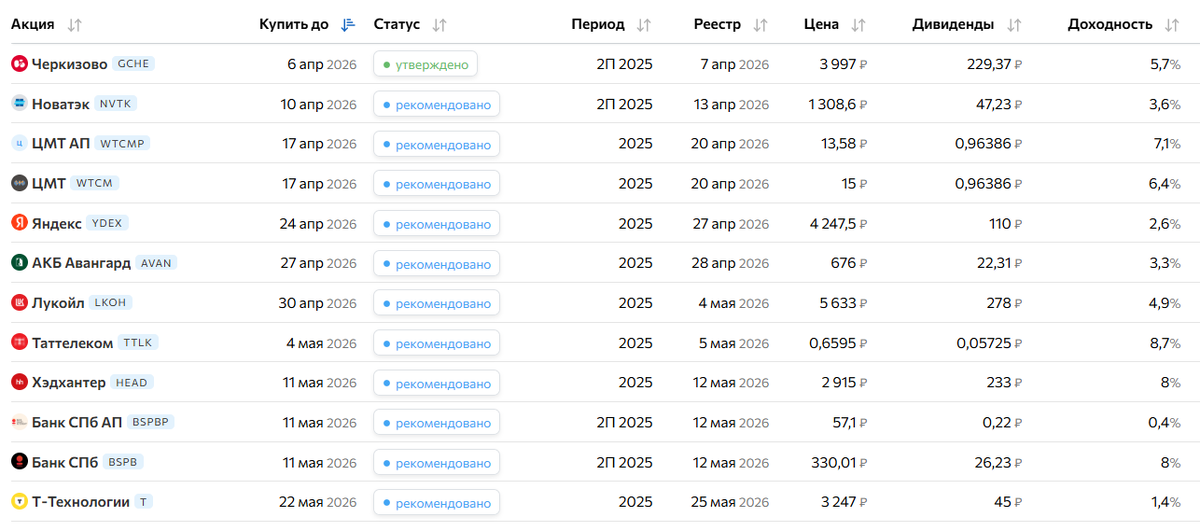Open the ЦМТ АП stock link
The image size is (1200, 531).
coord(61,144)
